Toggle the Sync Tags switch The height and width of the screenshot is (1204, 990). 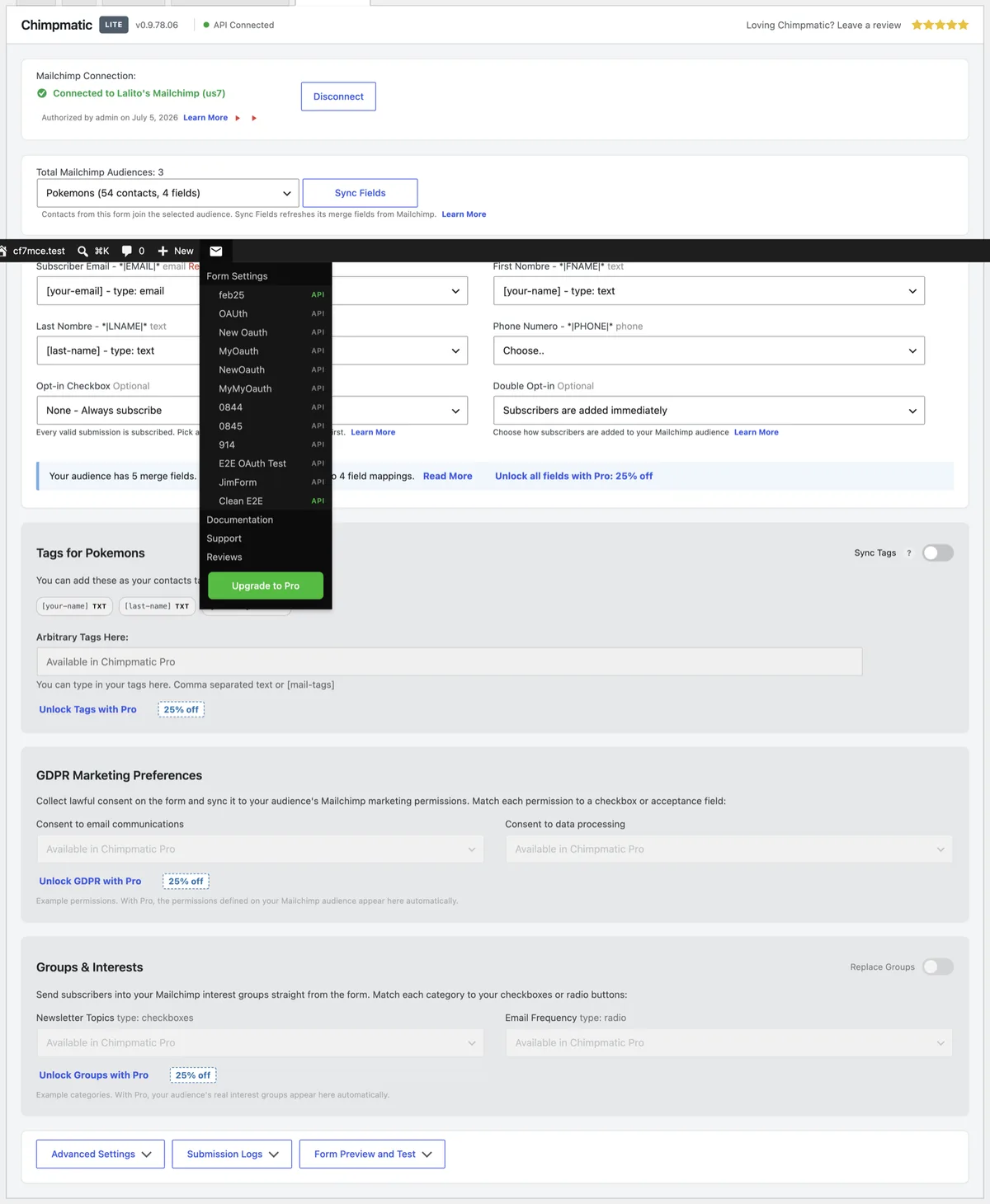tap(938, 553)
